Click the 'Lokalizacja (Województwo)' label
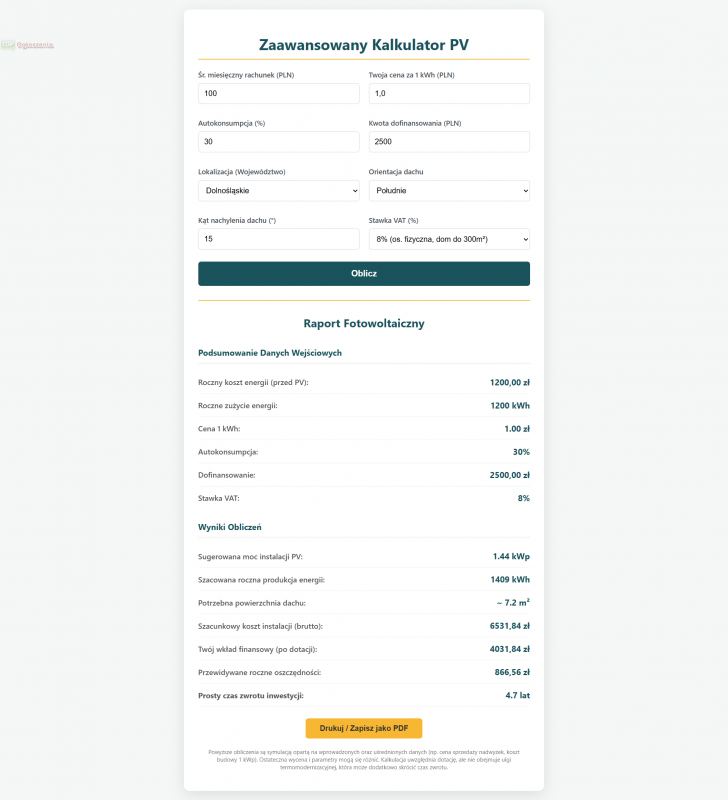This screenshot has height=800, width=728. (x=242, y=172)
